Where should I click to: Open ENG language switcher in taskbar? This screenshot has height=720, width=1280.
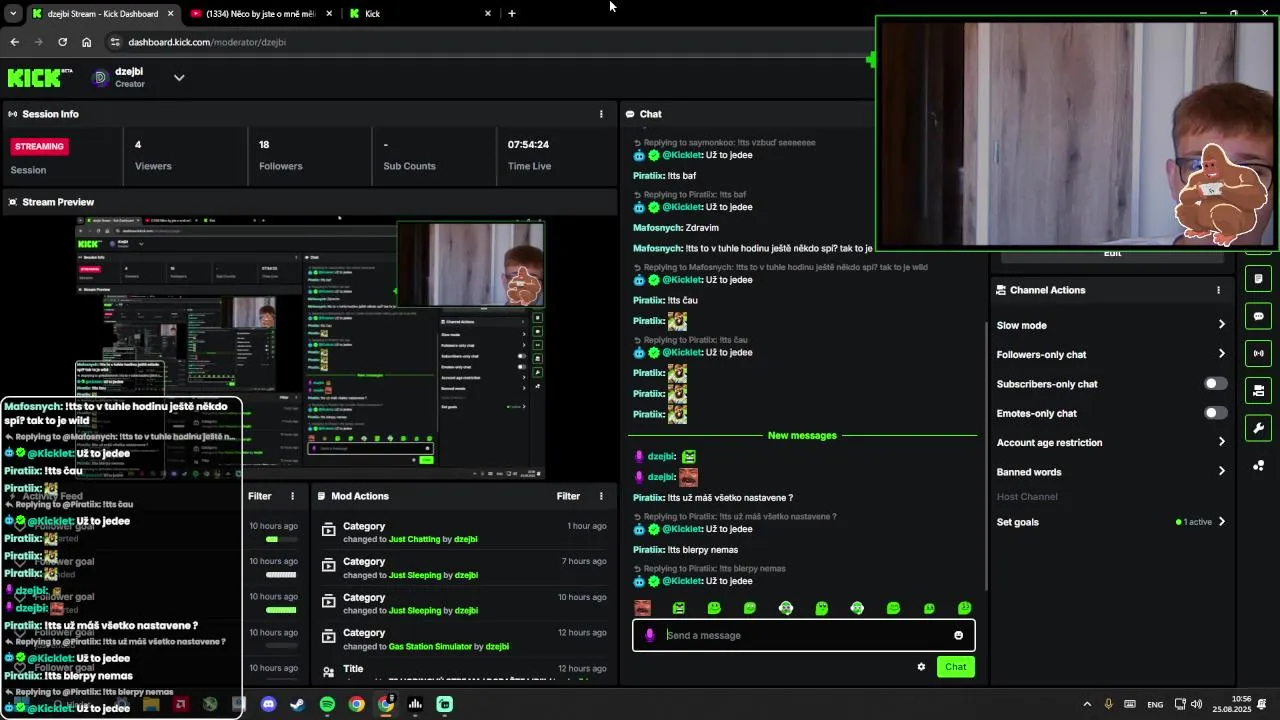pos(1155,704)
